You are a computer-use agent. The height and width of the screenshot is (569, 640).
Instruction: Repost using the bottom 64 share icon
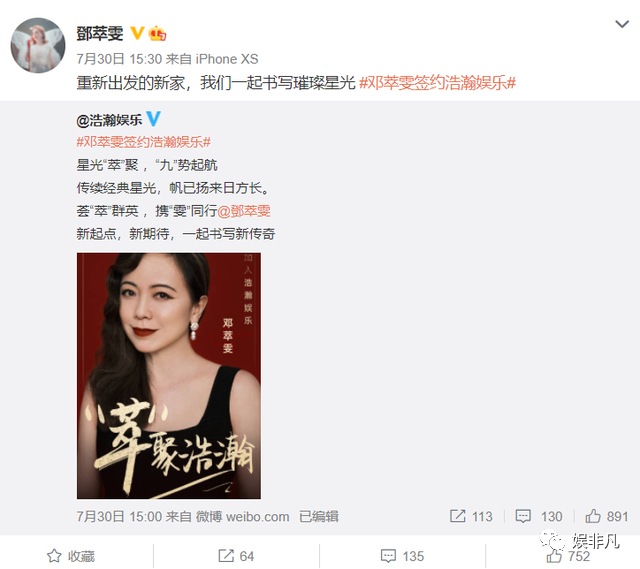pyautogui.click(x=236, y=556)
